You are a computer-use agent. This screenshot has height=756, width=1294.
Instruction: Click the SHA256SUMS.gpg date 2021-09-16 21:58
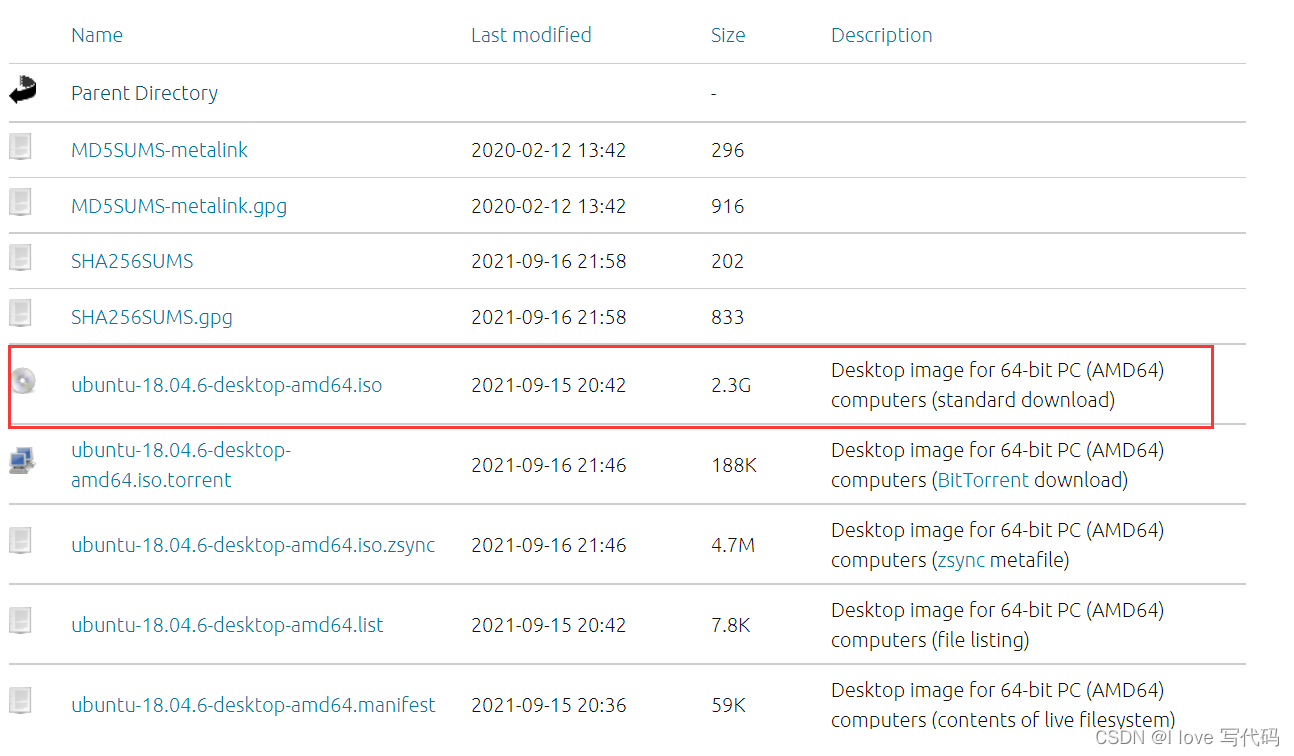point(549,317)
